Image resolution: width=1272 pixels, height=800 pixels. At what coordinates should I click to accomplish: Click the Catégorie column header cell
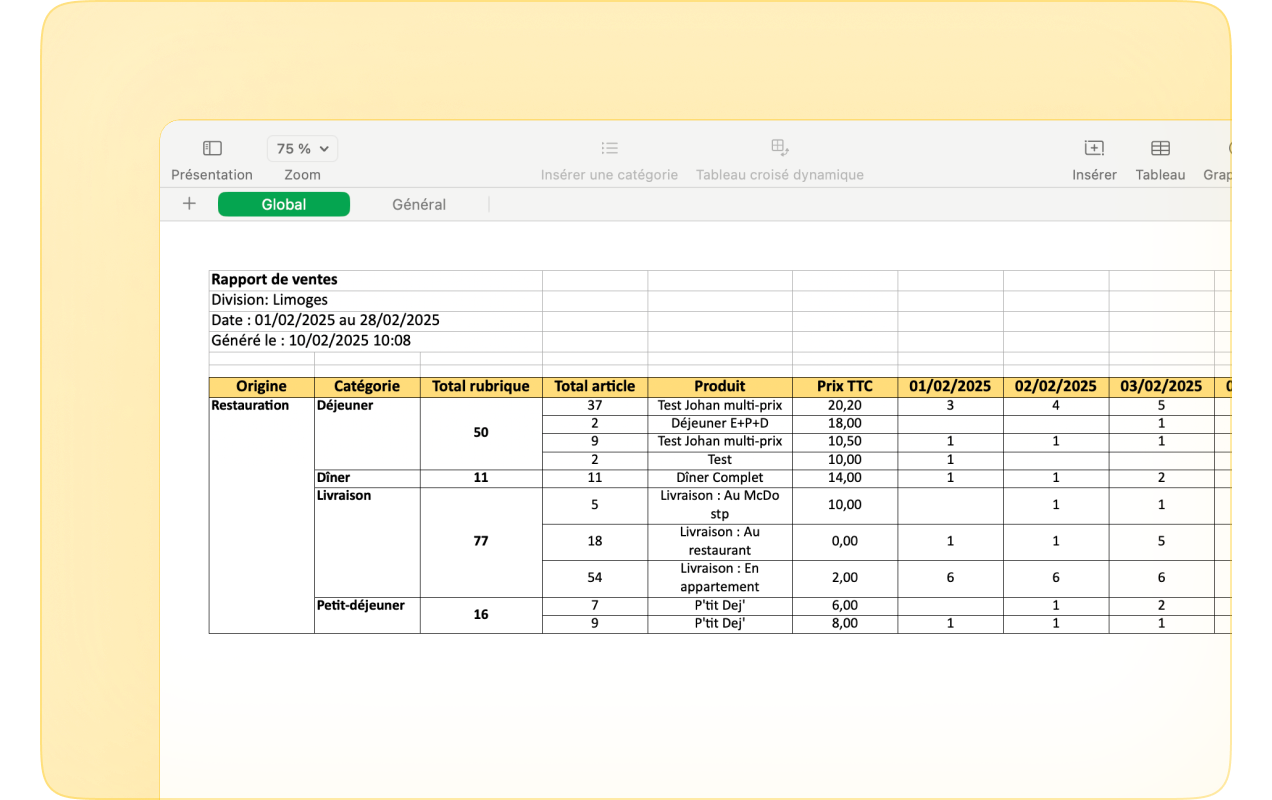[367, 386]
